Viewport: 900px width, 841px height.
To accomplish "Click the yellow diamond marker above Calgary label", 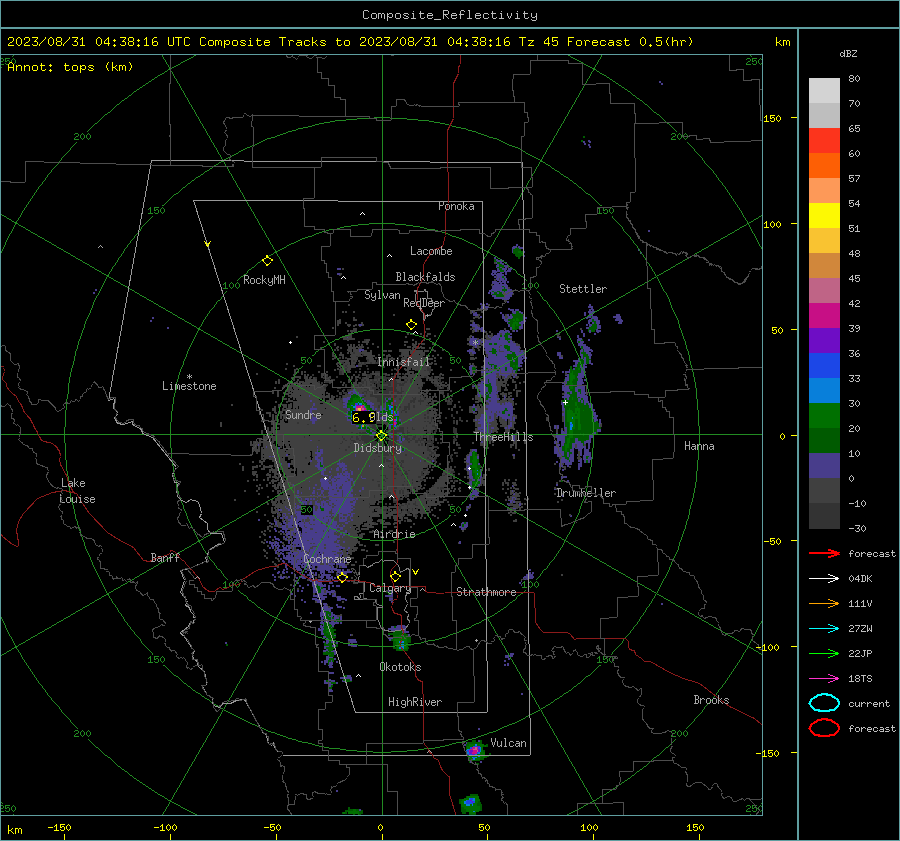I will click(395, 576).
